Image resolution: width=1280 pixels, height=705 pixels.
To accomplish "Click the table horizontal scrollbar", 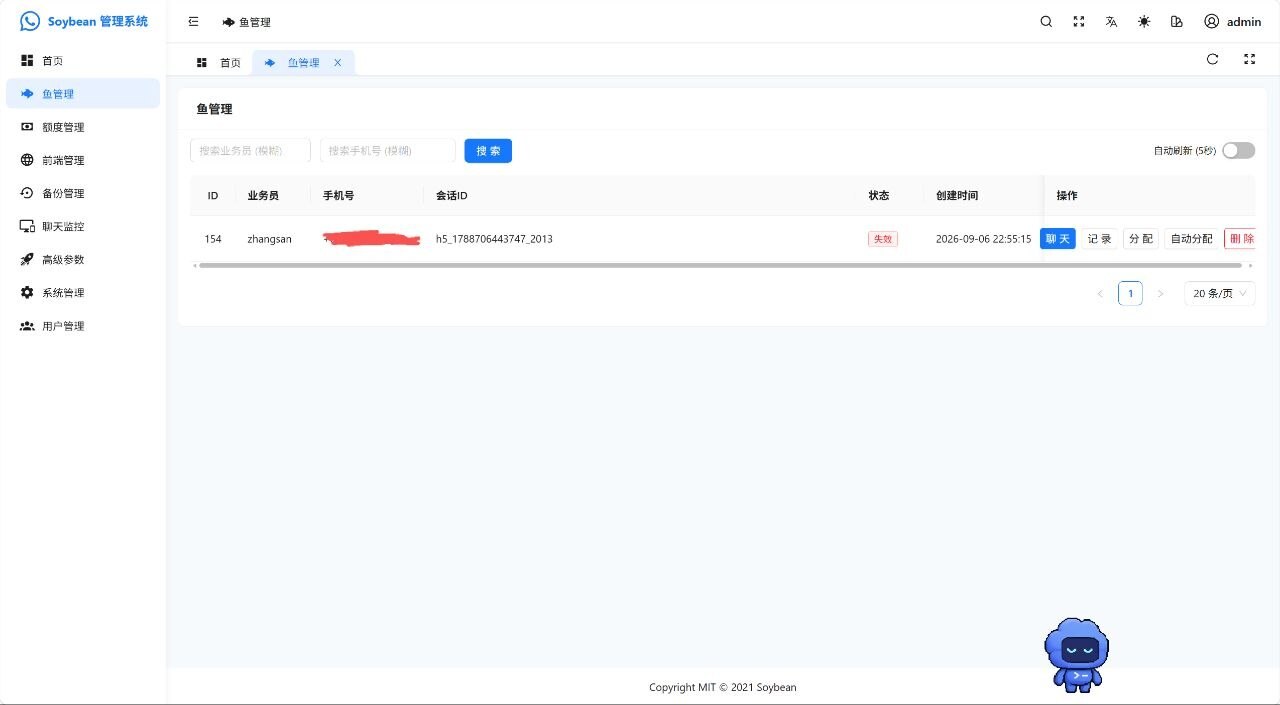I will point(720,265).
